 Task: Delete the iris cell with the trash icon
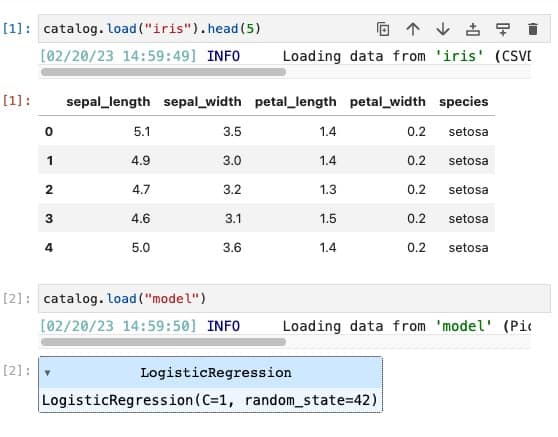(533, 29)
